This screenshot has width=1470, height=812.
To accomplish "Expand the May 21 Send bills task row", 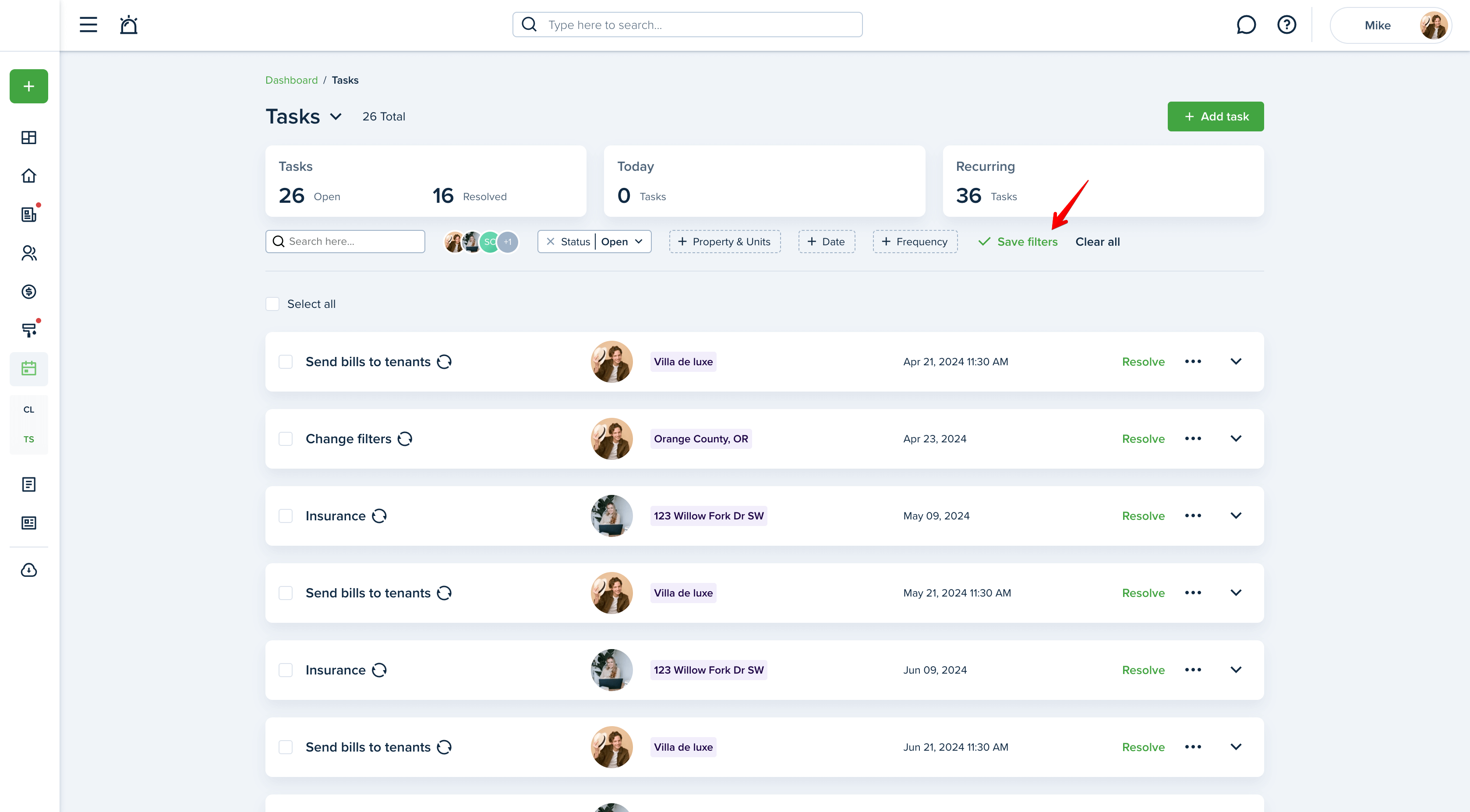I will [1236, 592].
